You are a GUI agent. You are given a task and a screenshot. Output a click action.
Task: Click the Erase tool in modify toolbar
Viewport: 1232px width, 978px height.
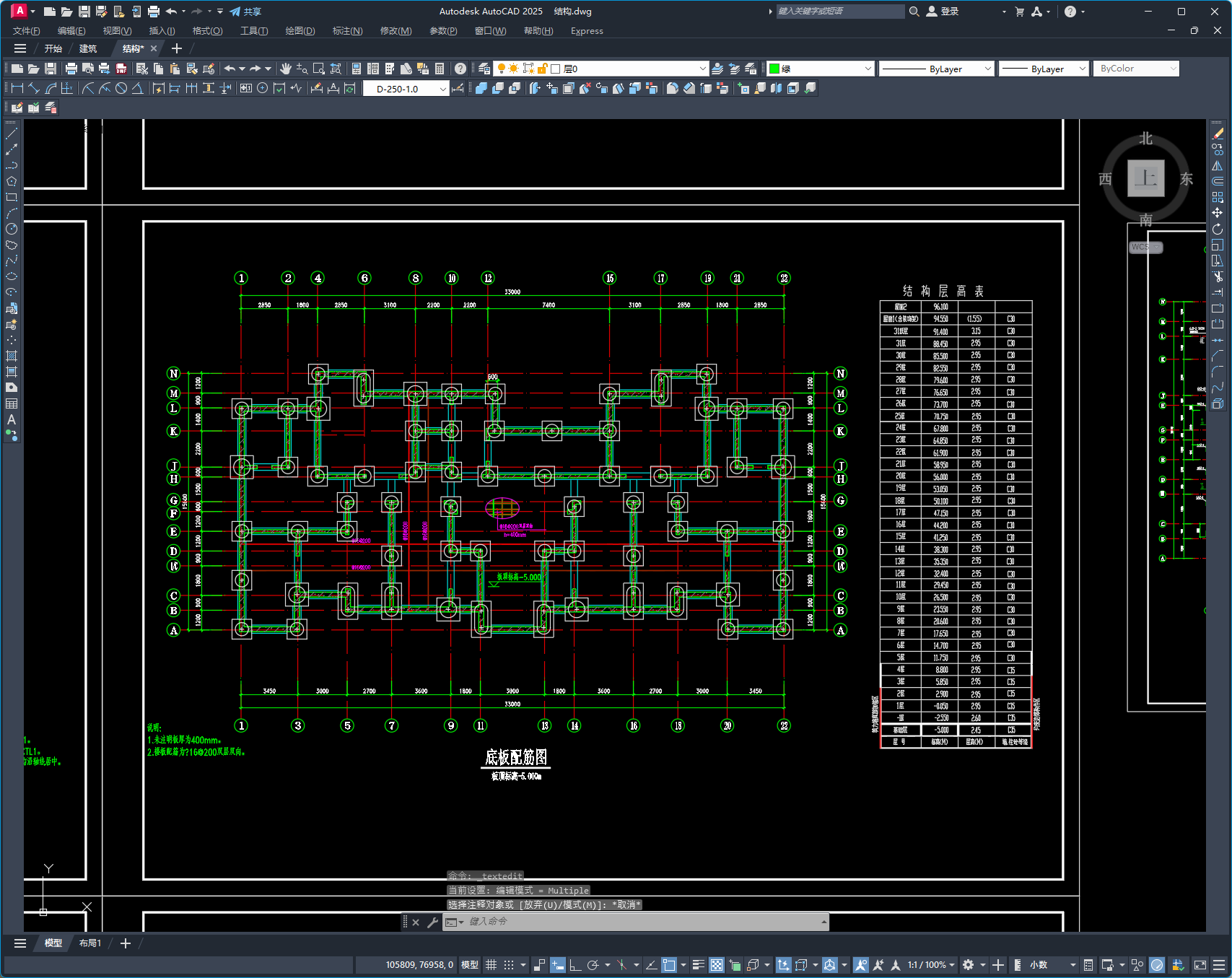(x=1218, y=134)
